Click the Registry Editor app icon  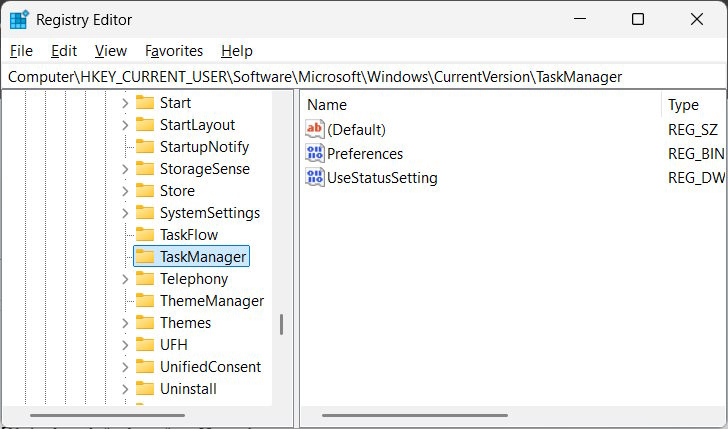click(20, 20)
